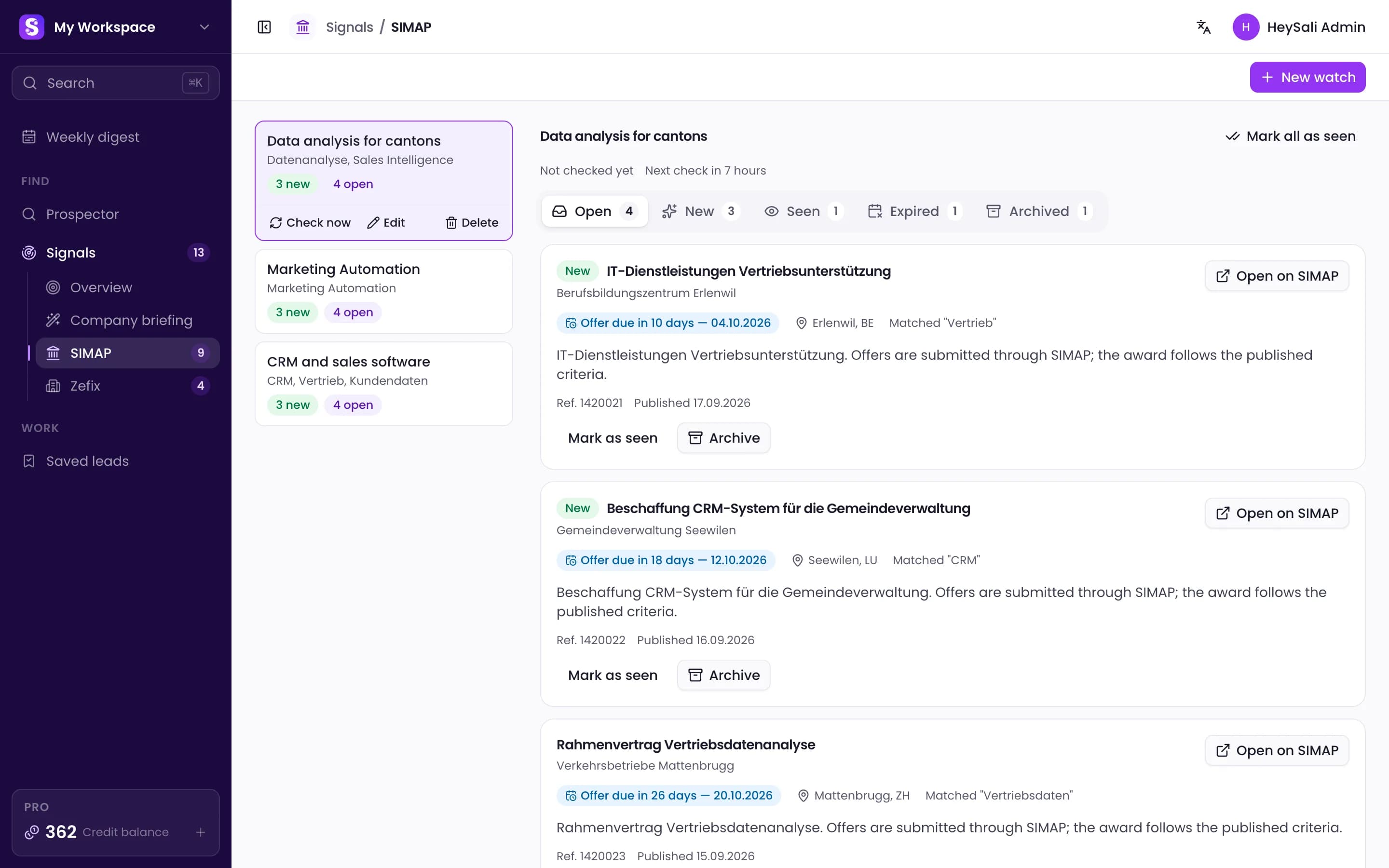Image resolution: width=1389 pixels, height=868 pixels.
Task: Click the New watch button
Action: (x=1307, y=77)
